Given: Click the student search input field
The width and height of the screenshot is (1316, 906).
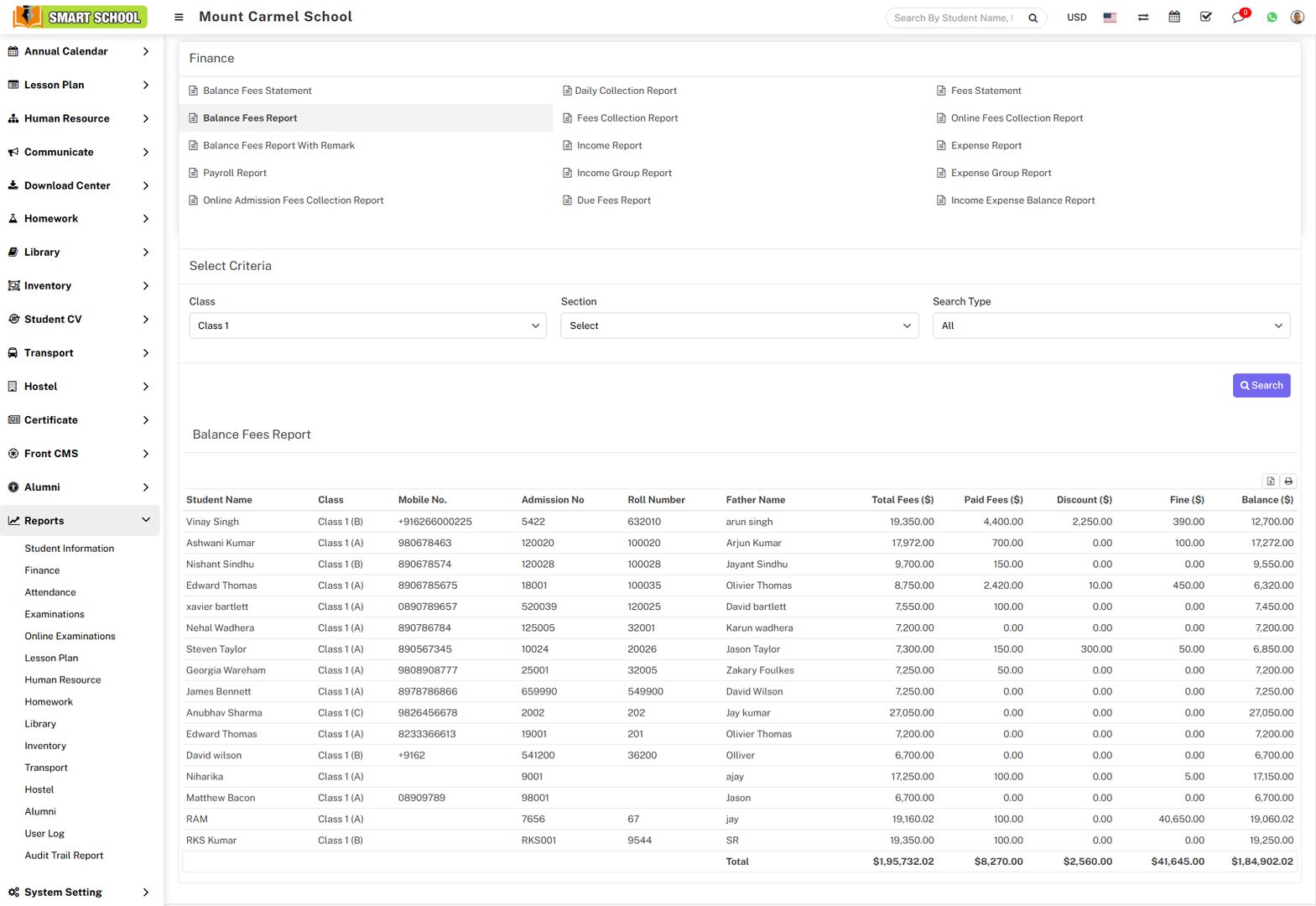Looking at the screenshot, I should (x=954, y=18).
